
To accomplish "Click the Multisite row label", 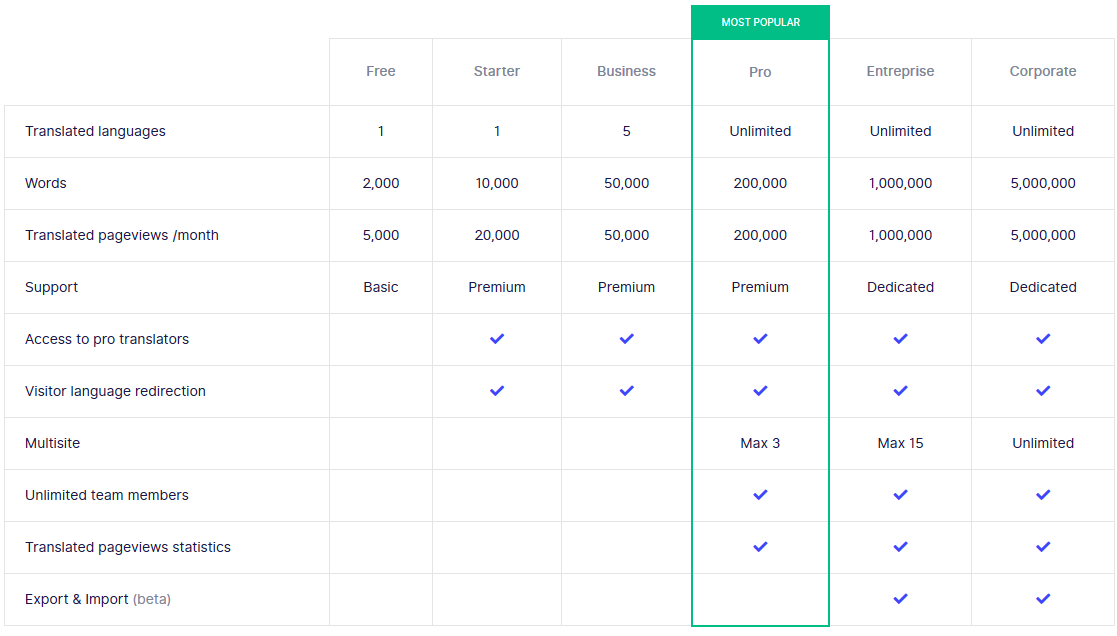I will (x=53, y=443).
